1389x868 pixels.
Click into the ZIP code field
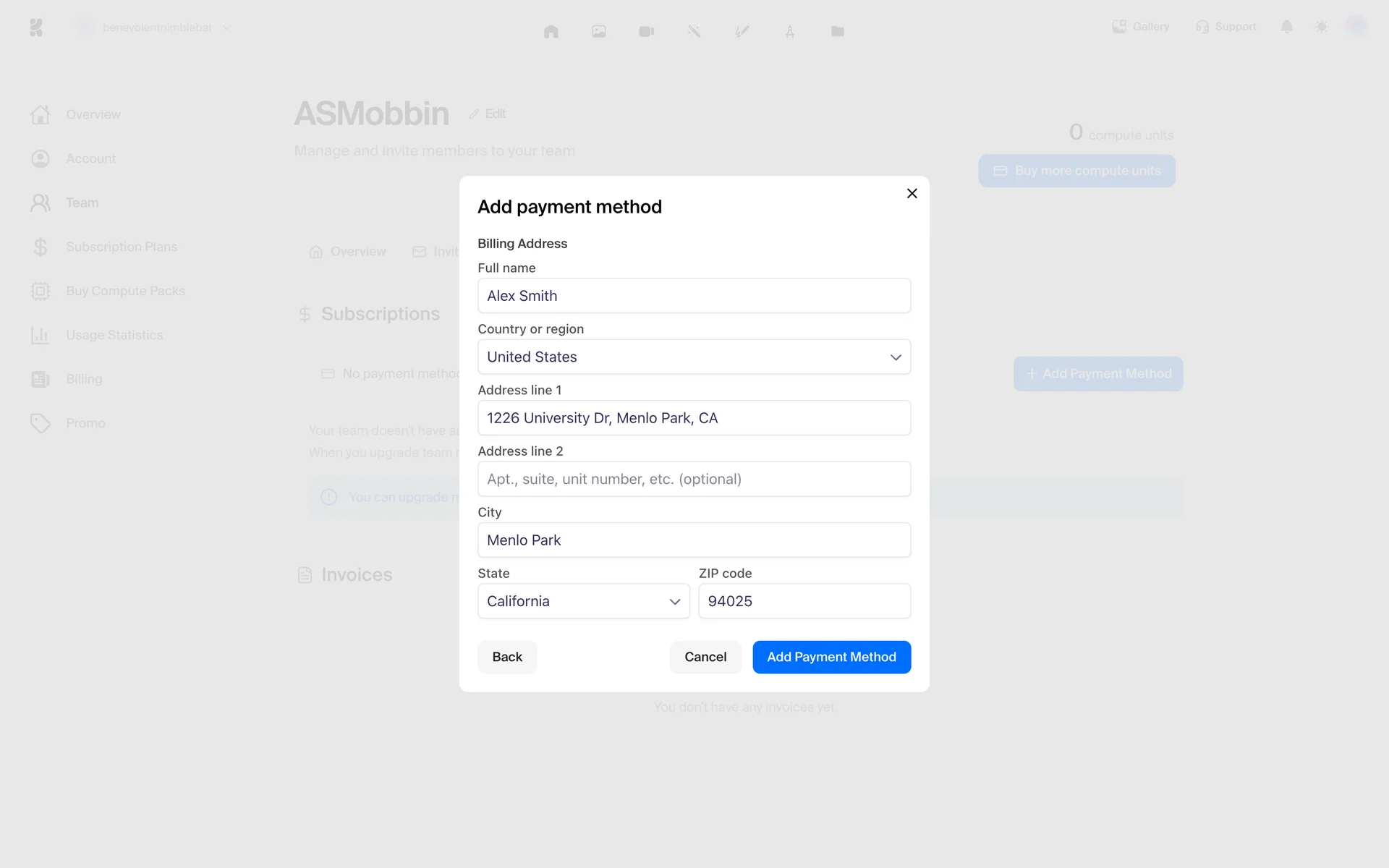(804, 601)
